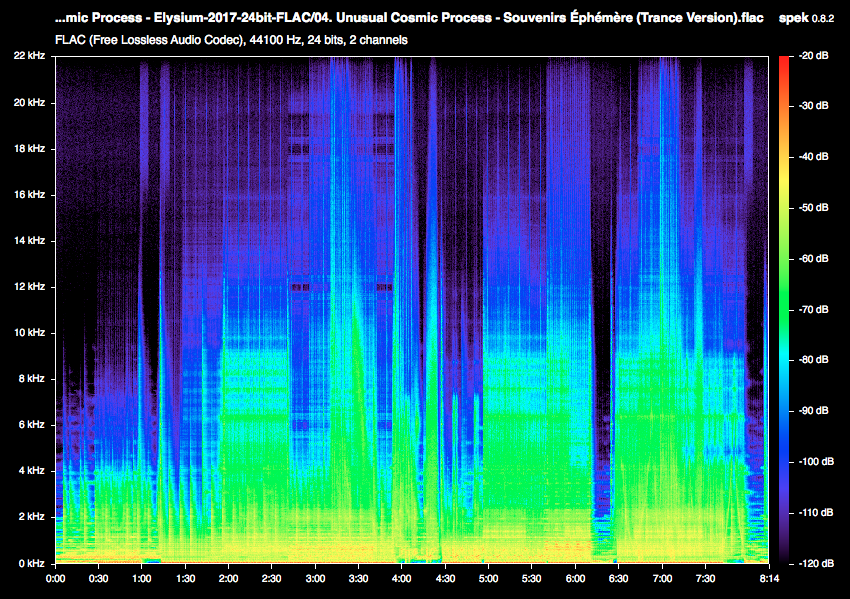Click the -120 dB legend label

(x=816, y=563)
